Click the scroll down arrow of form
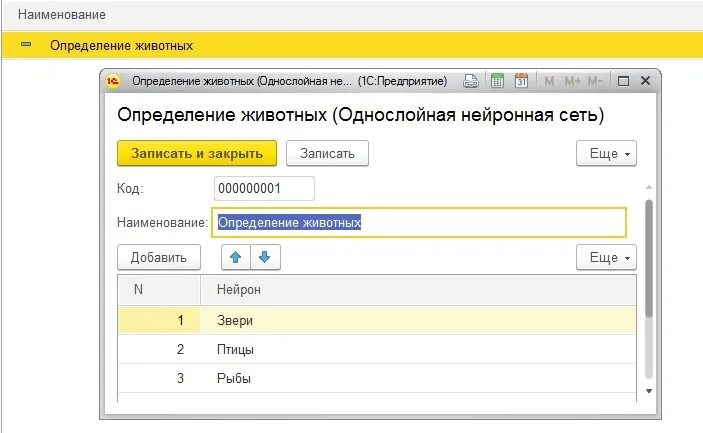 click(649, 391)
